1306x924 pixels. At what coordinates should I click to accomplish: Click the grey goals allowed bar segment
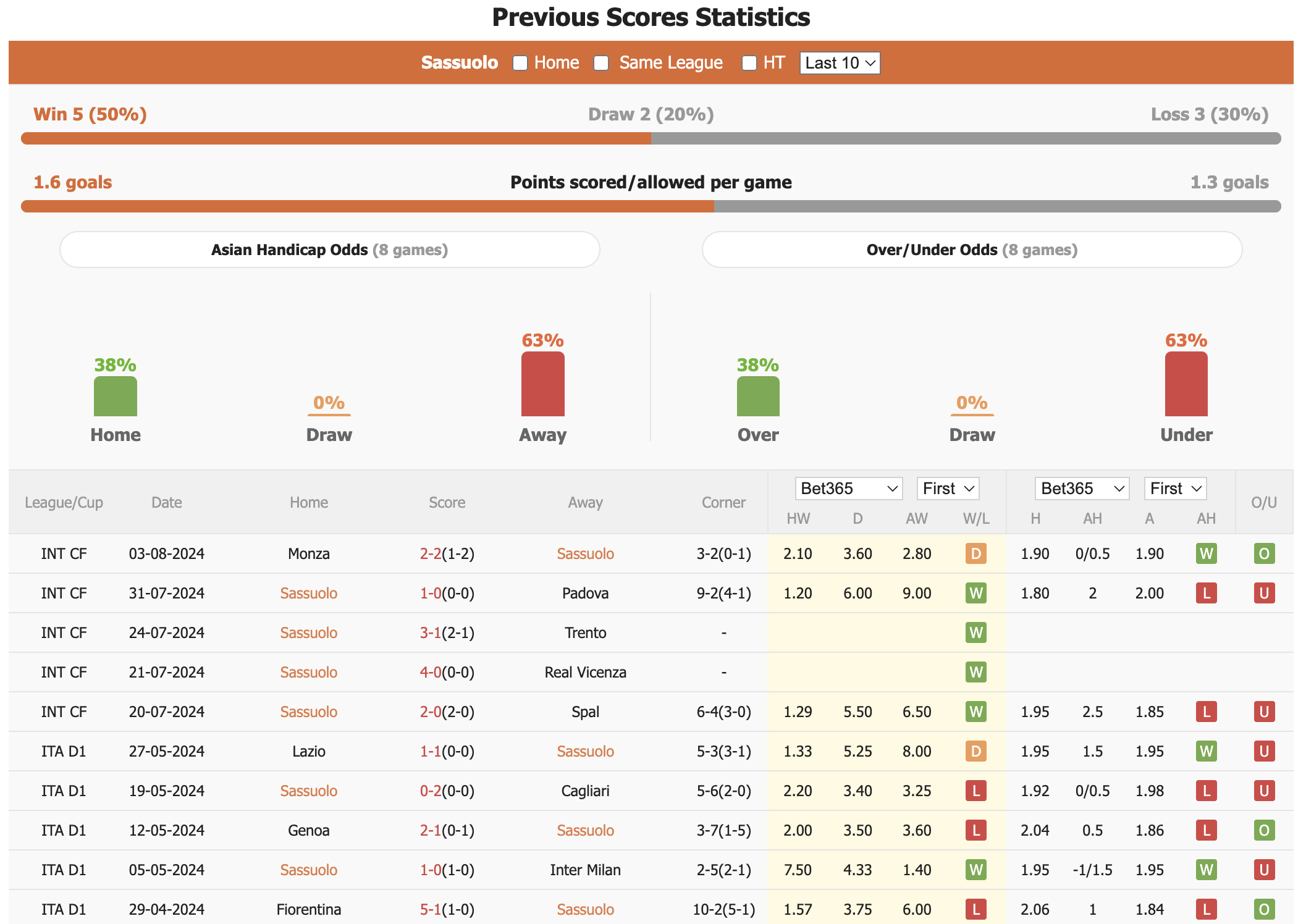pos(997,206)
